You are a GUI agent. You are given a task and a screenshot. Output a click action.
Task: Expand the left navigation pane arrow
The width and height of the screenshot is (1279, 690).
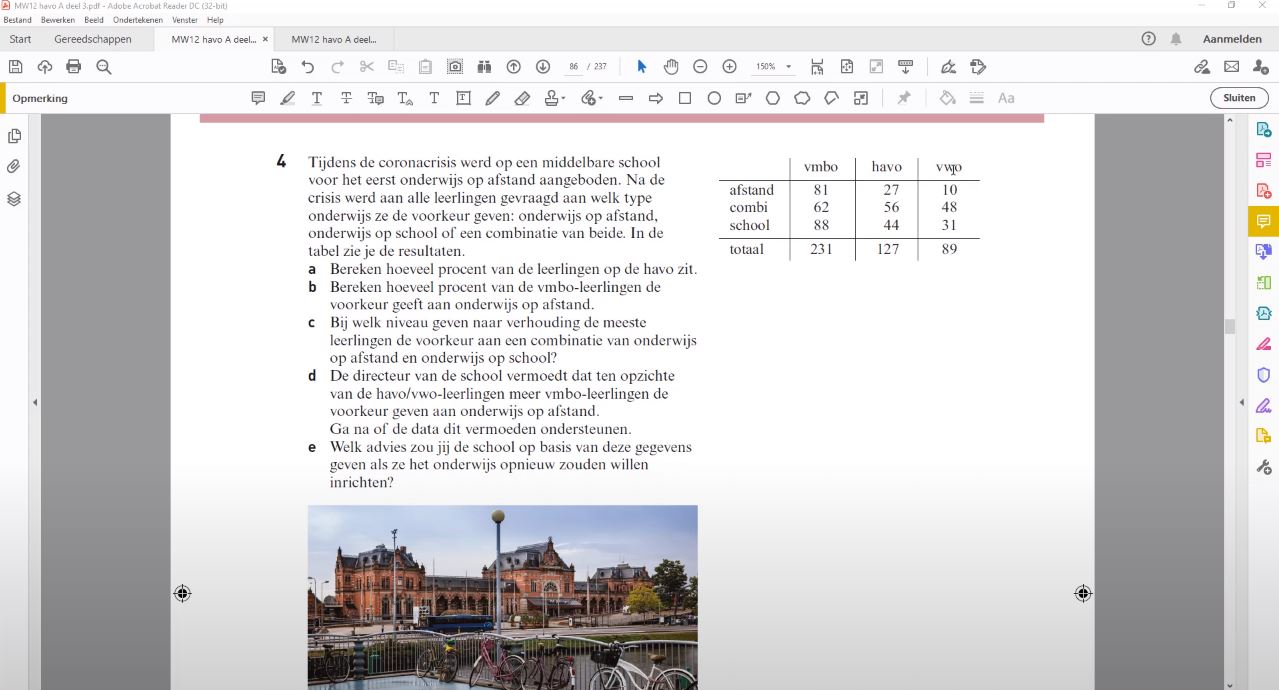[35, 403]
